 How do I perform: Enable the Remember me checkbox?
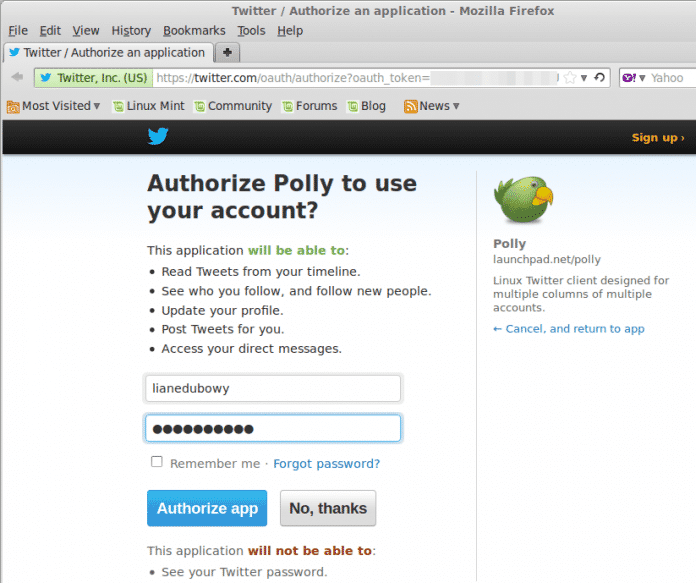(x=156, y=462)
